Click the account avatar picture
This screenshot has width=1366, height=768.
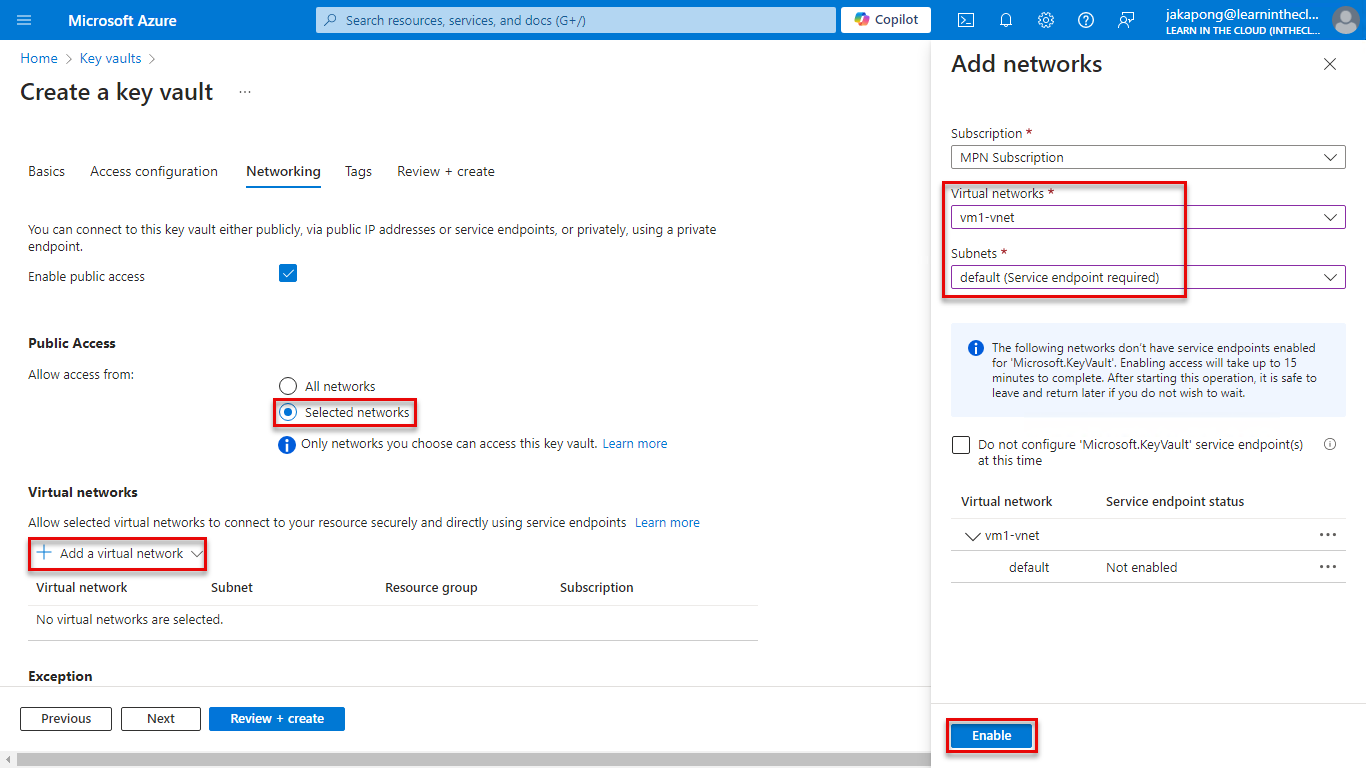[x=1345, y=20]
